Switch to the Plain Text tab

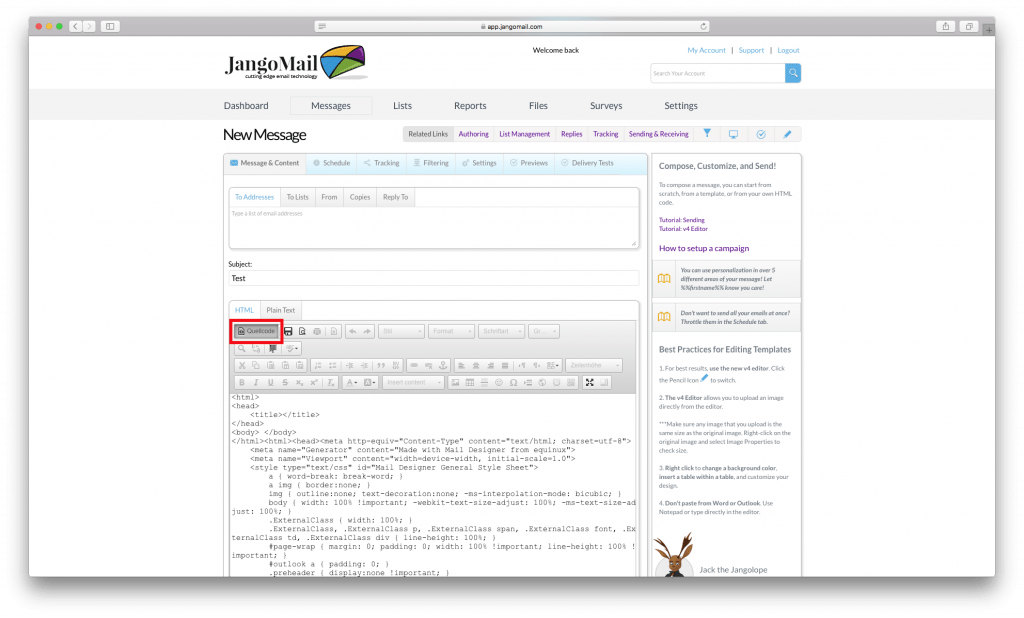pyautogui.click(x=280, y=310)
